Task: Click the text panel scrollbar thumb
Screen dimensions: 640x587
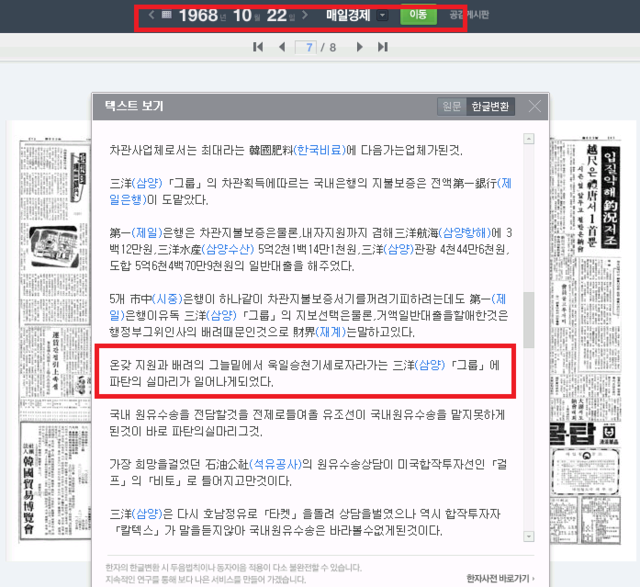Action: [x=529, y=320]
